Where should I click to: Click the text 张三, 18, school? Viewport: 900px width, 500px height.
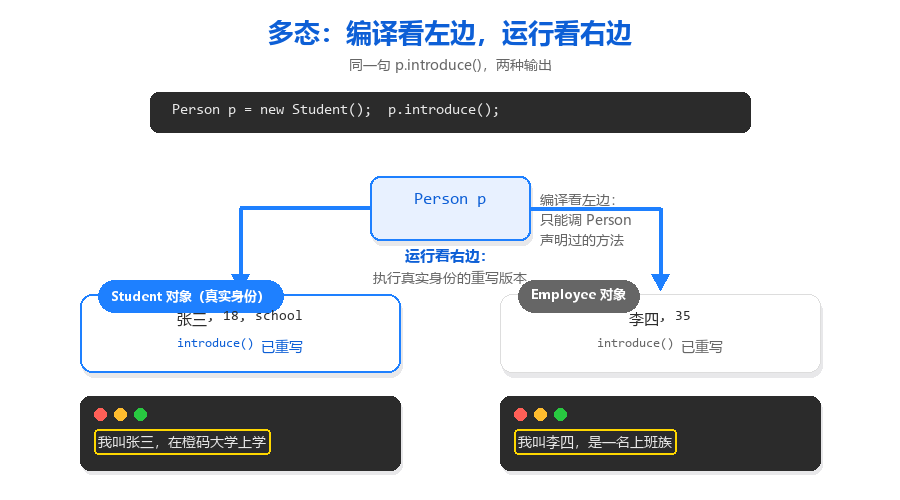coord(239,317)
